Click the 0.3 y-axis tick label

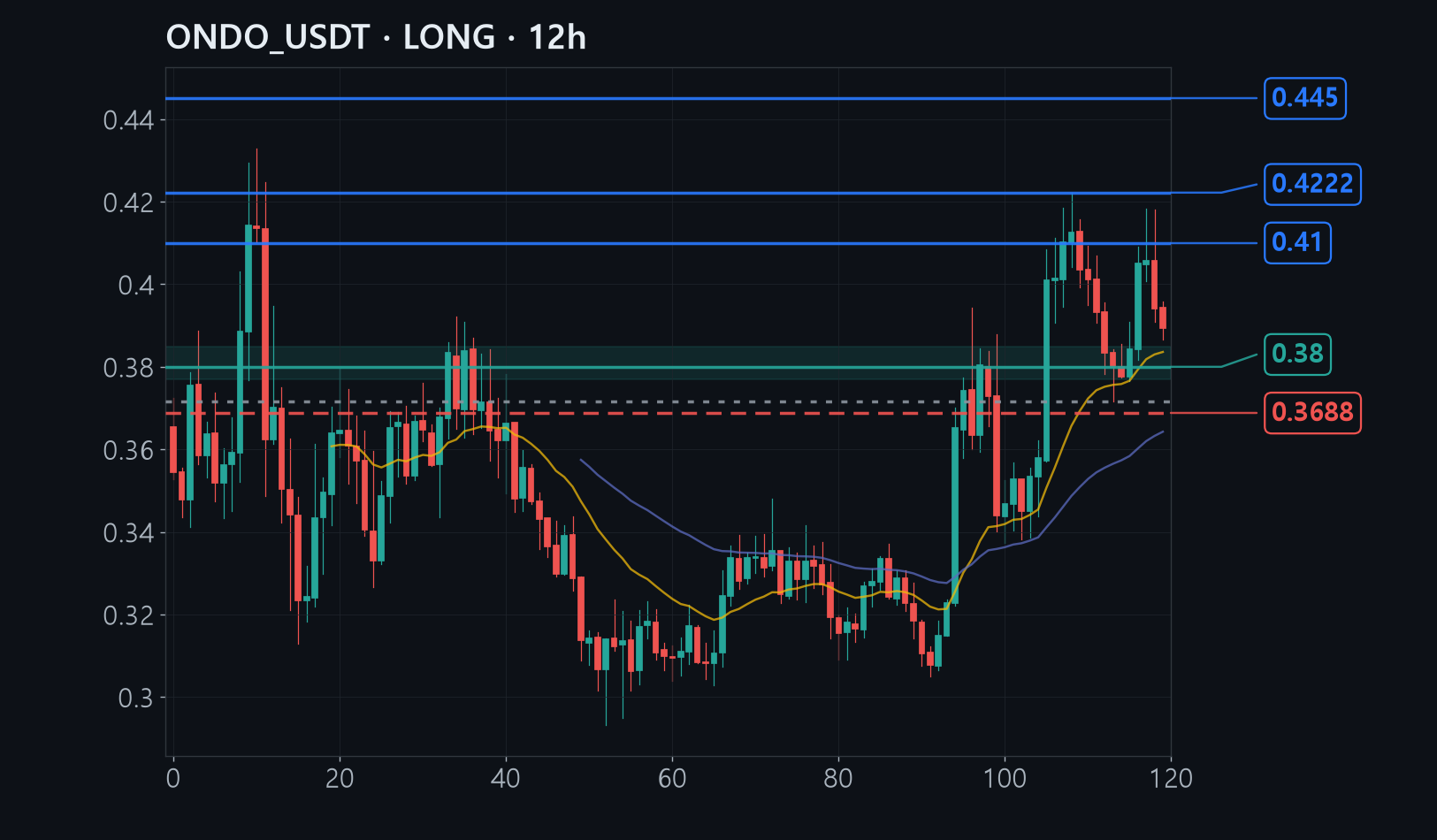point(136,699)
